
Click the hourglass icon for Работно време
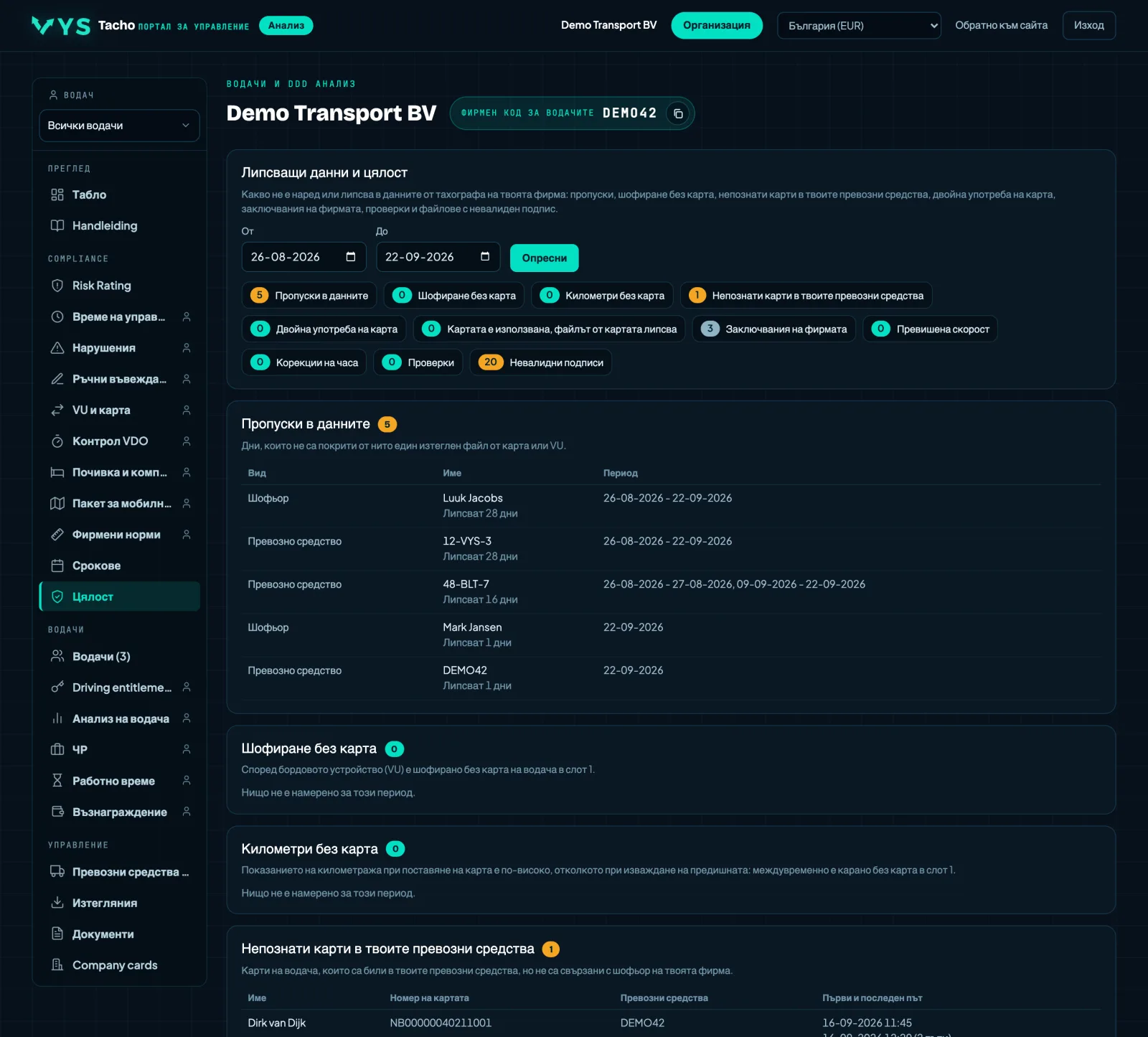pyautogui.click(x=57, y=781)
